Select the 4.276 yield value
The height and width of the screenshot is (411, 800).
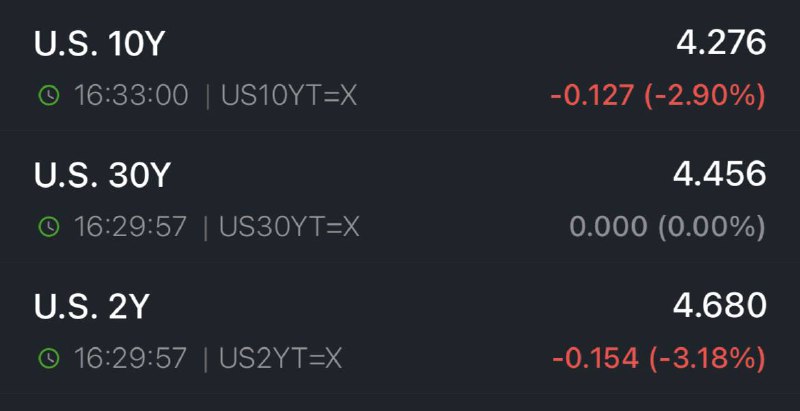coord(721,42)
